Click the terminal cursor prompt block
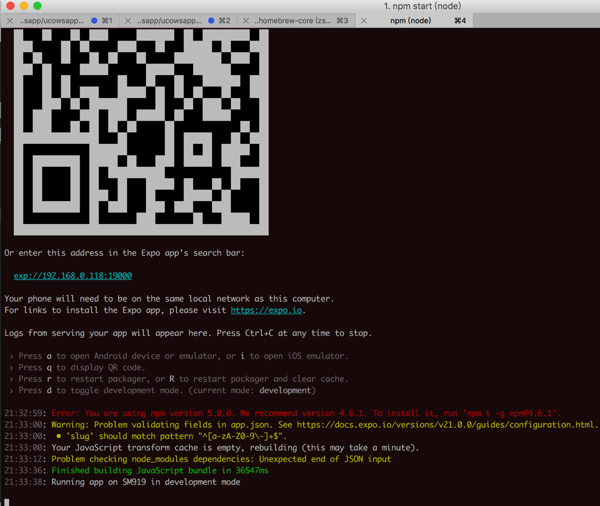This screenshot has height=506, width=600. coord(7,502)
